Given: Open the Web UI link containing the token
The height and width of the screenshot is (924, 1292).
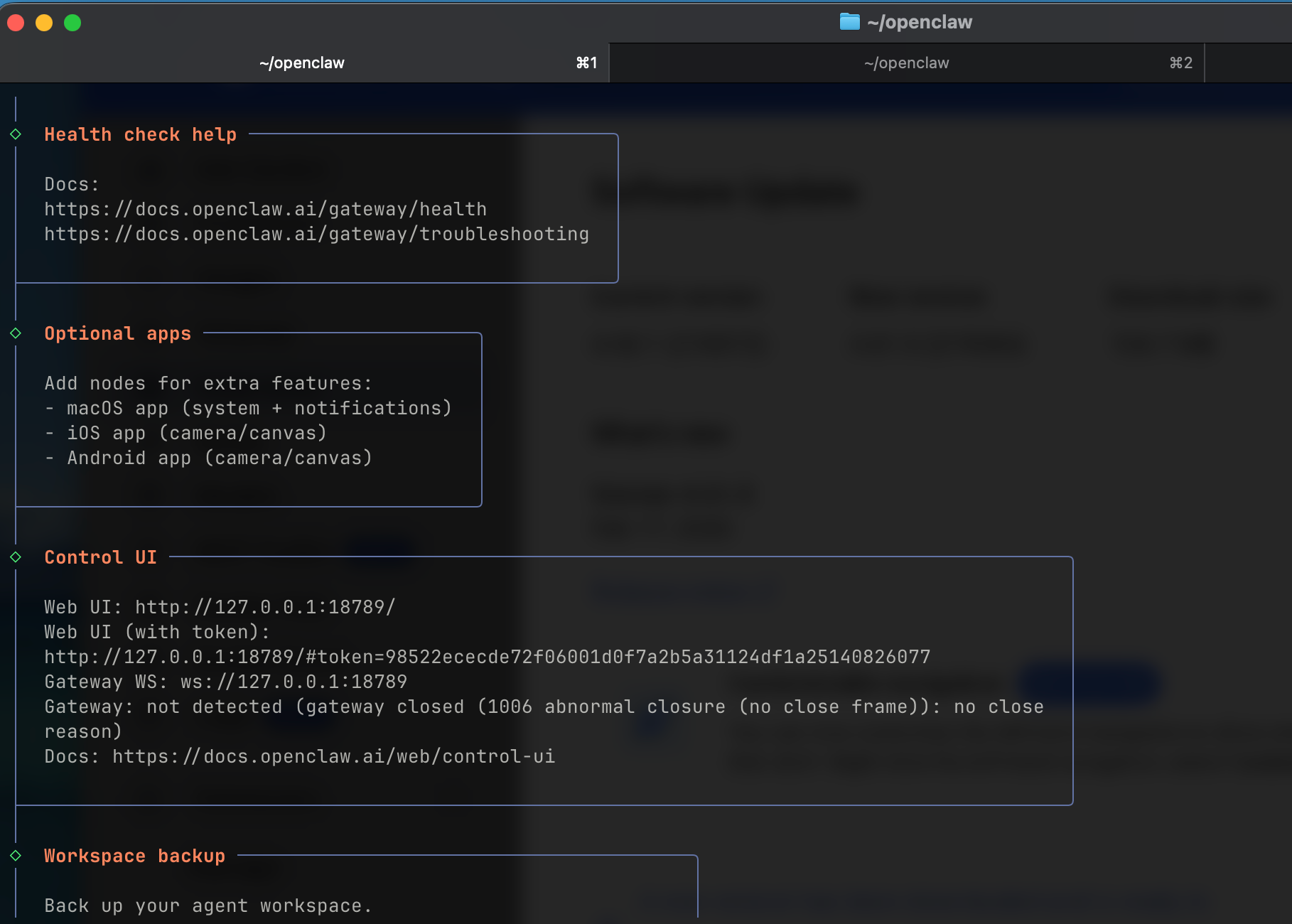Looking at the screenshot, I should [x=487, y=657].
